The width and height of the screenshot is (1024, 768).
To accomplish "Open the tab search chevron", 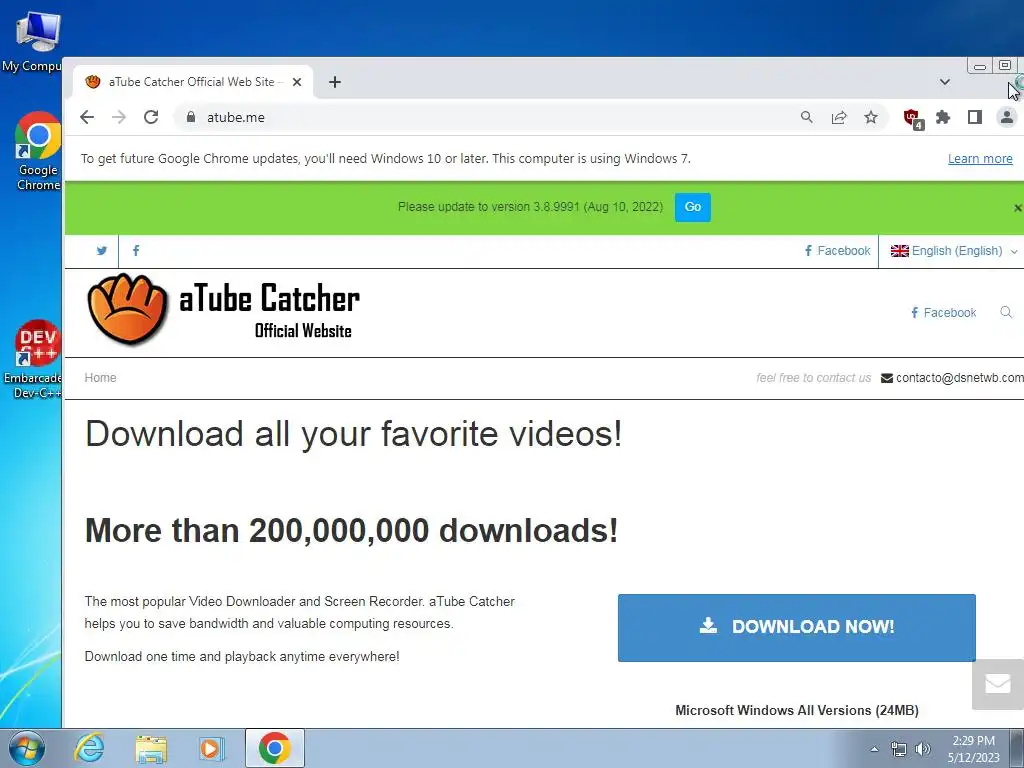I will pyautogui.click(x=944, y=82).
